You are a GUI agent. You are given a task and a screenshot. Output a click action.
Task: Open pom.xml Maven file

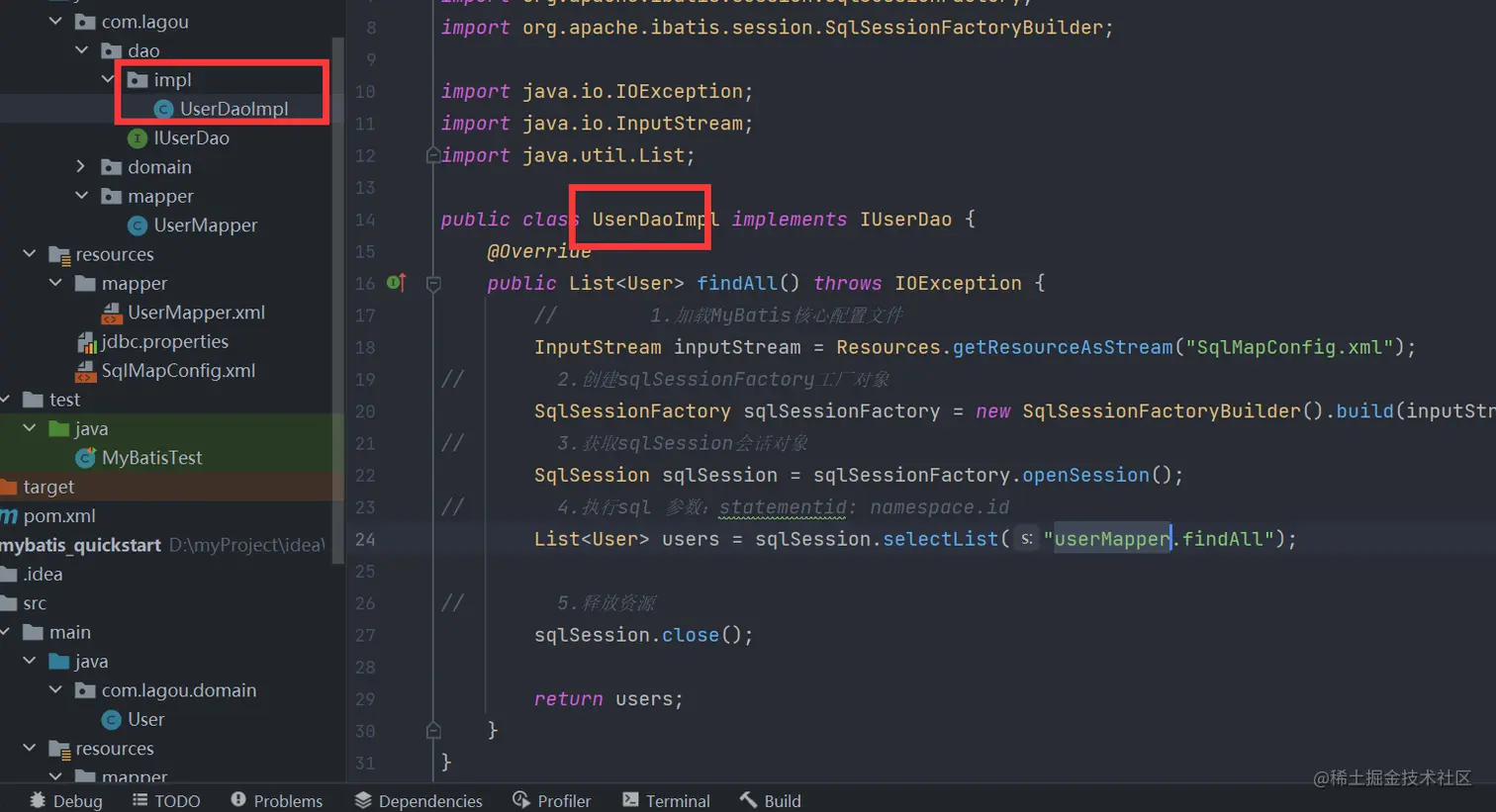click(59, 516)
